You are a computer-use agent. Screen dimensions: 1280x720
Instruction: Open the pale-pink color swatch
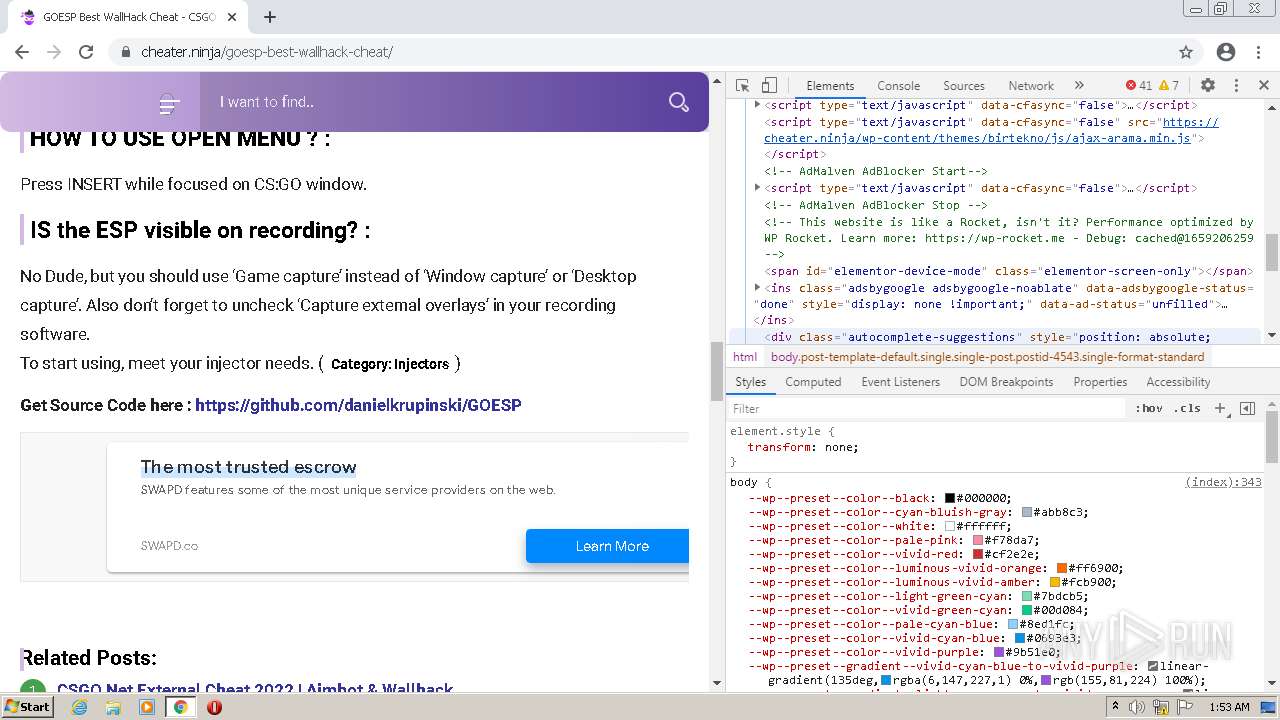pyautogui.click(x=978, y=540)
